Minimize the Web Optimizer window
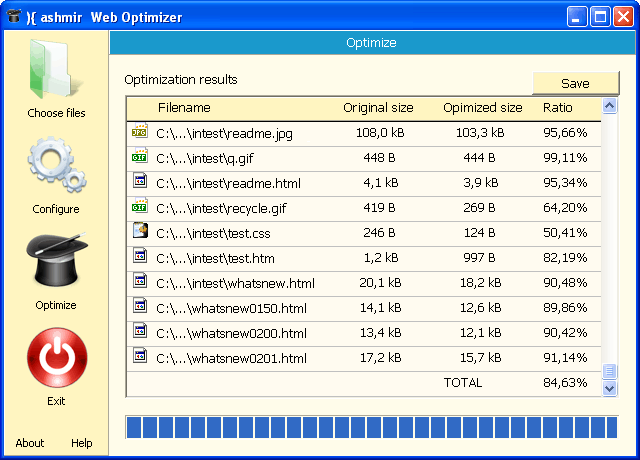The height and width of the screenshot is (460, 640). (x=577, y=17)
